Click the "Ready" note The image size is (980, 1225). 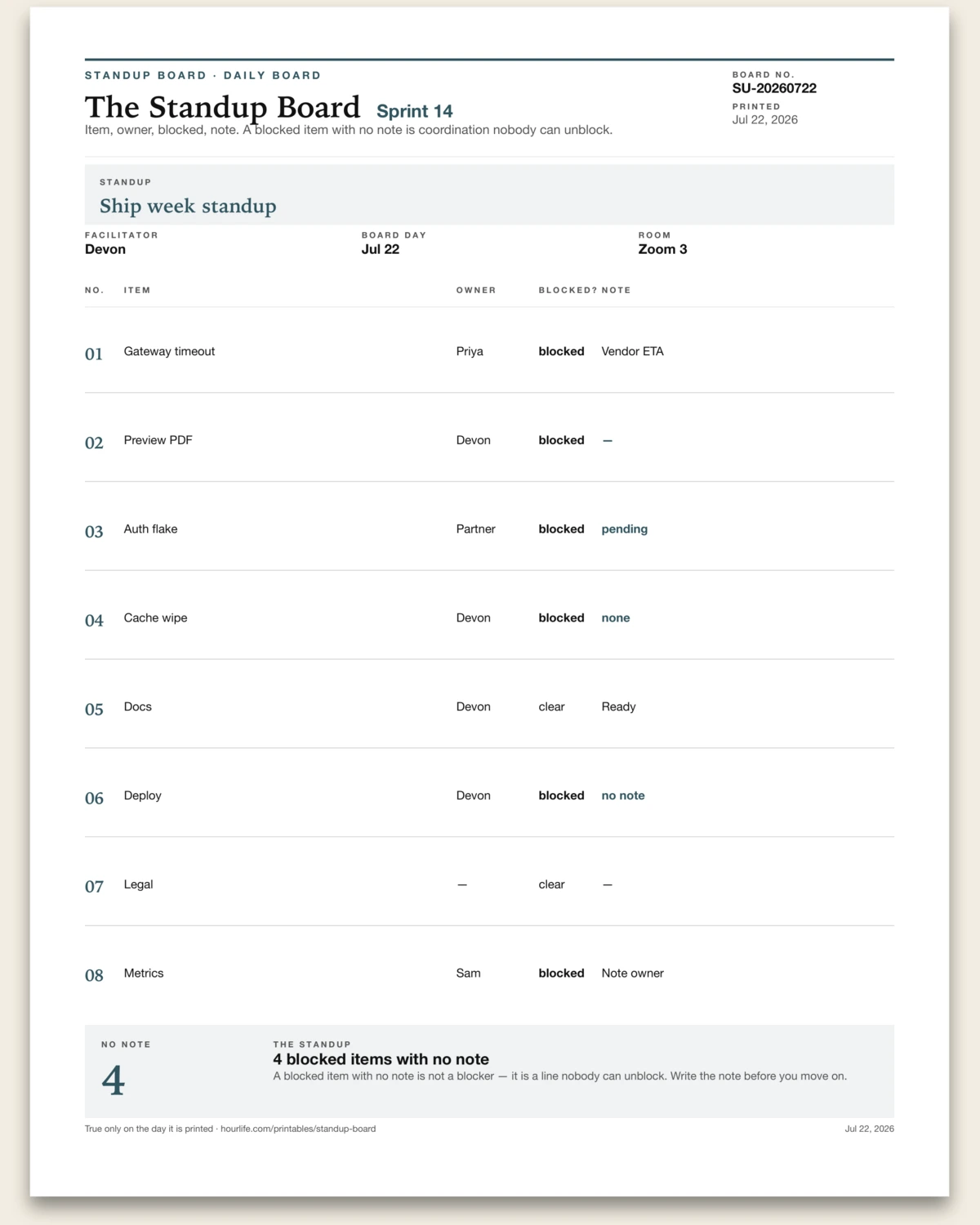[x=618, y=707]
